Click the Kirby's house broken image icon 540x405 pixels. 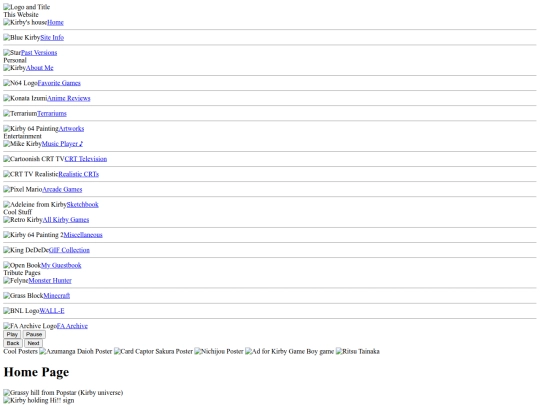click(25, 22)
